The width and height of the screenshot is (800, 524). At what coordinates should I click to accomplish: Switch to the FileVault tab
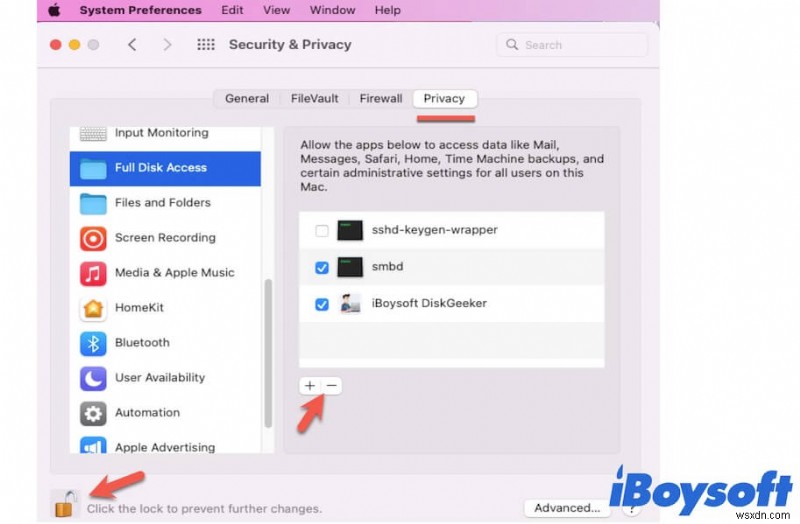[314, 98]
